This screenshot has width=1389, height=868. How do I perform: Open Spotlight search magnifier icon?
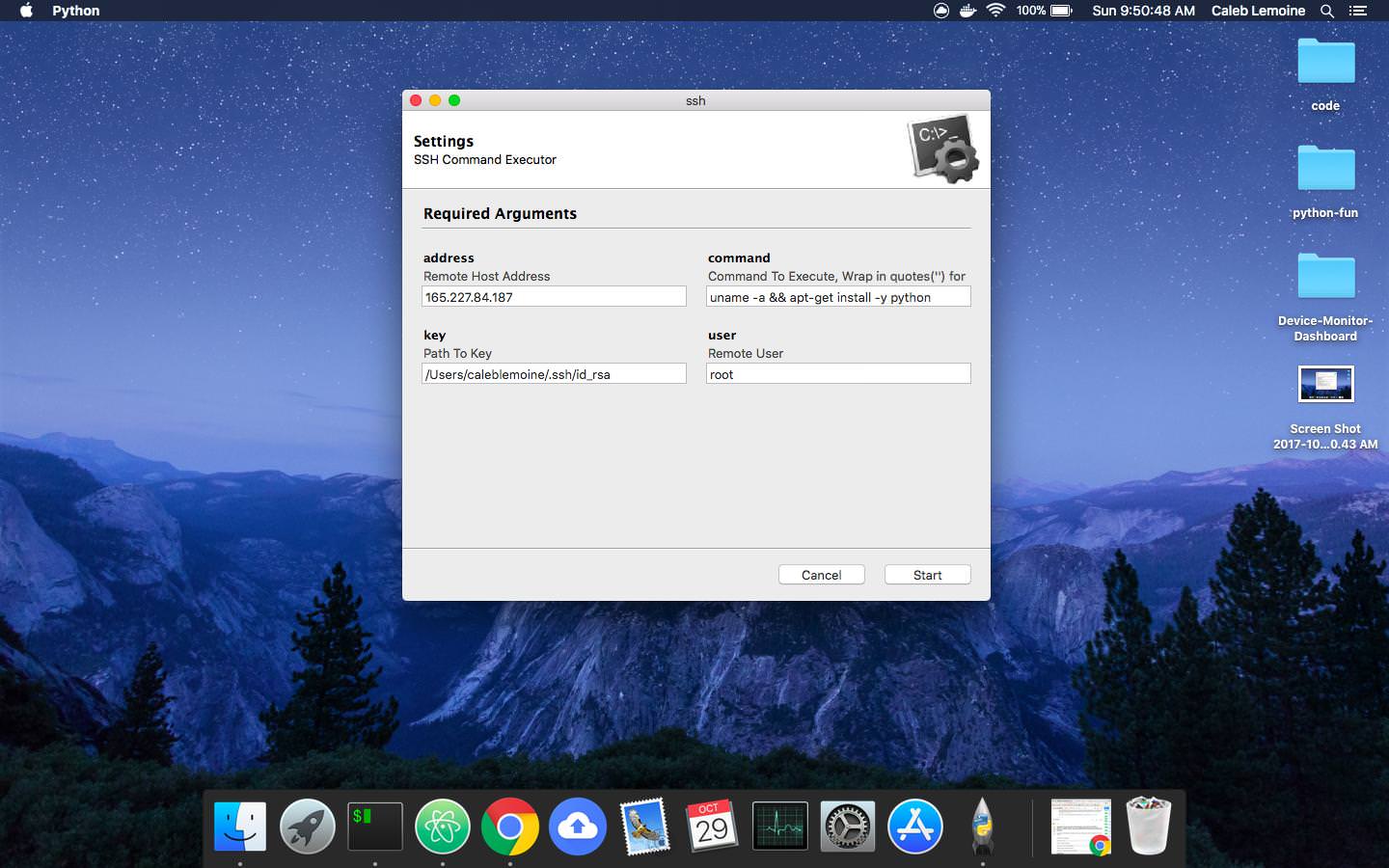(x=1327, y=11)
